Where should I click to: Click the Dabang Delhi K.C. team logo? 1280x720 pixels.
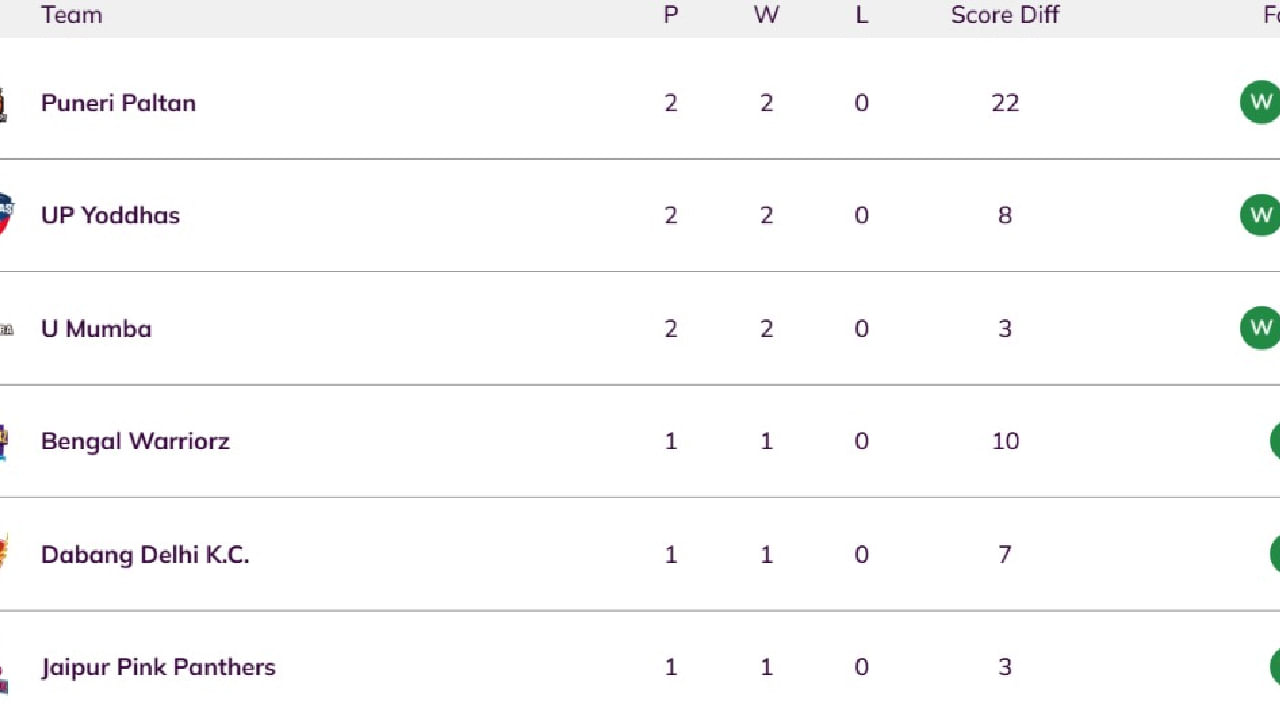click(x=3, y=552)
